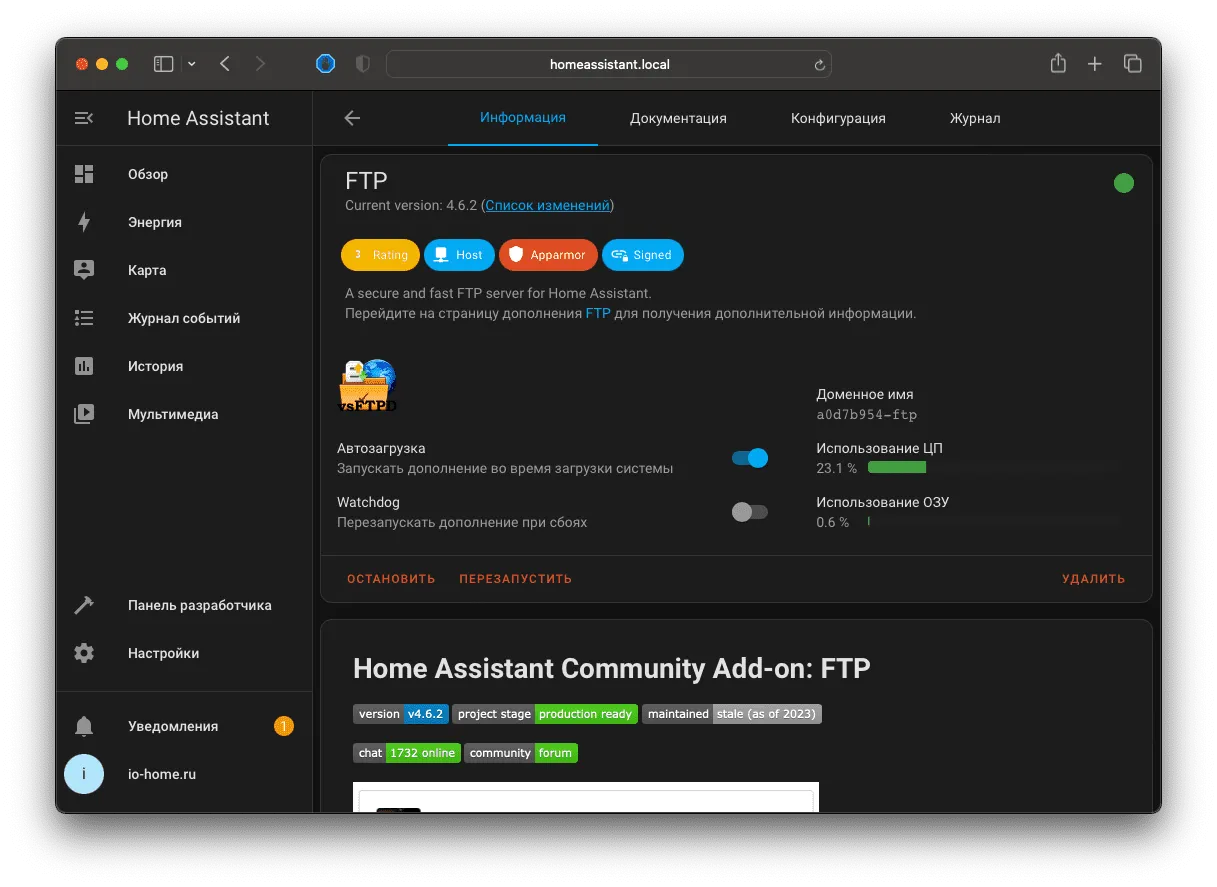Click the Host badge
1217x887 pixels.
point(459,255)
